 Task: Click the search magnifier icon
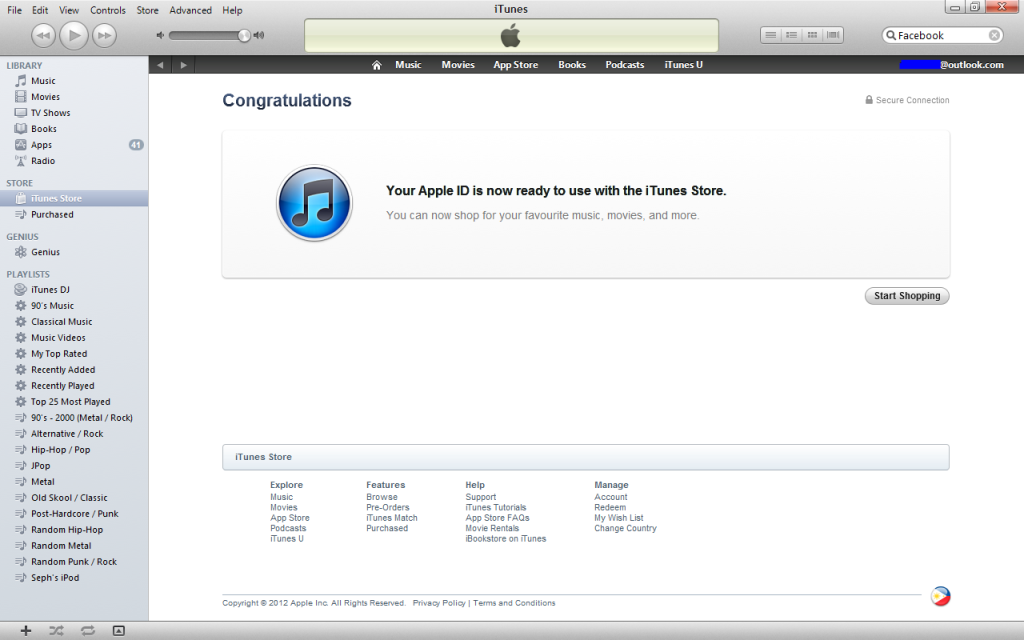coord(891,35)
